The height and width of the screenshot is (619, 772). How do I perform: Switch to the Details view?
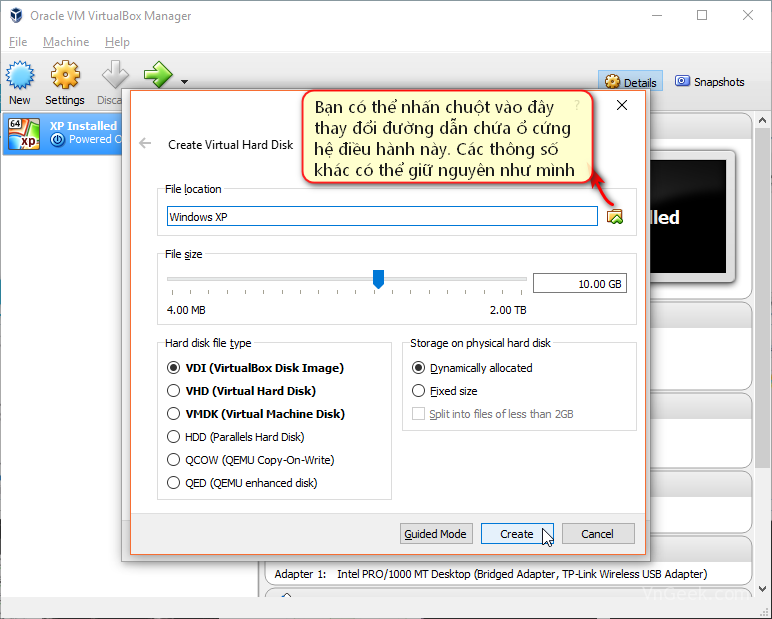pos(631,82)
